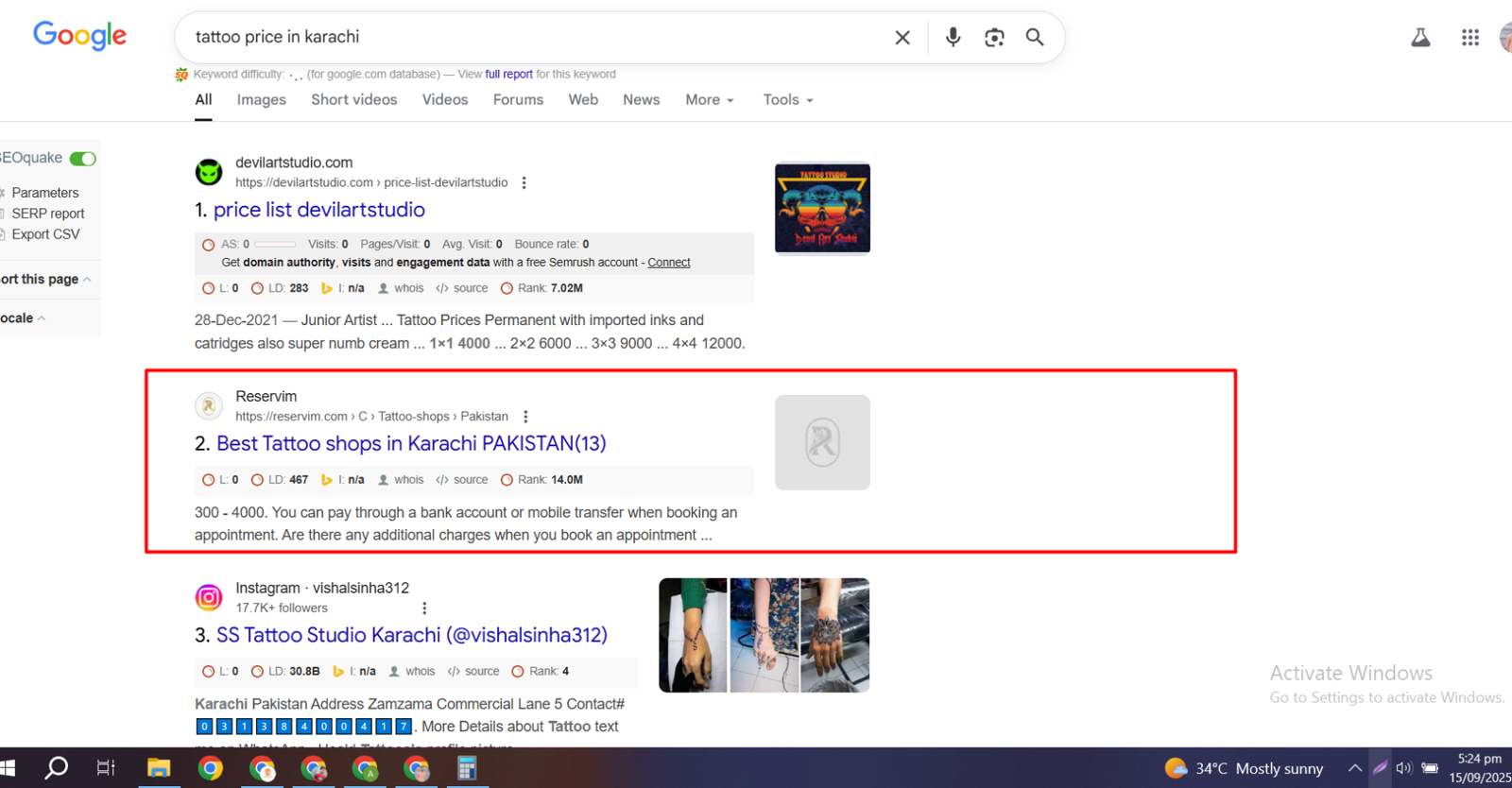Open the Google apps grid
1512x788 pixels.
pos(1469,37)
